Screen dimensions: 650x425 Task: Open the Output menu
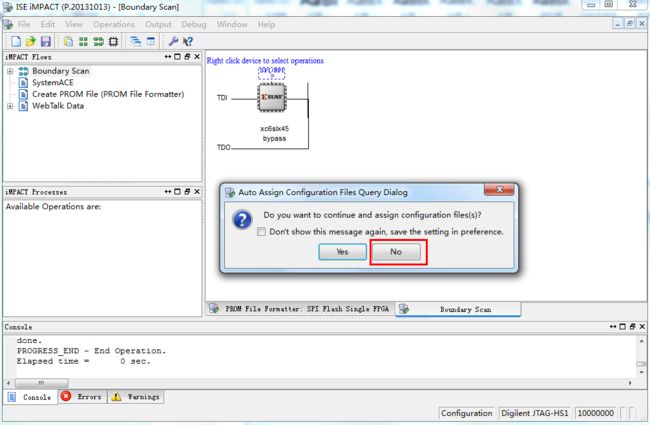click(158, 24)
